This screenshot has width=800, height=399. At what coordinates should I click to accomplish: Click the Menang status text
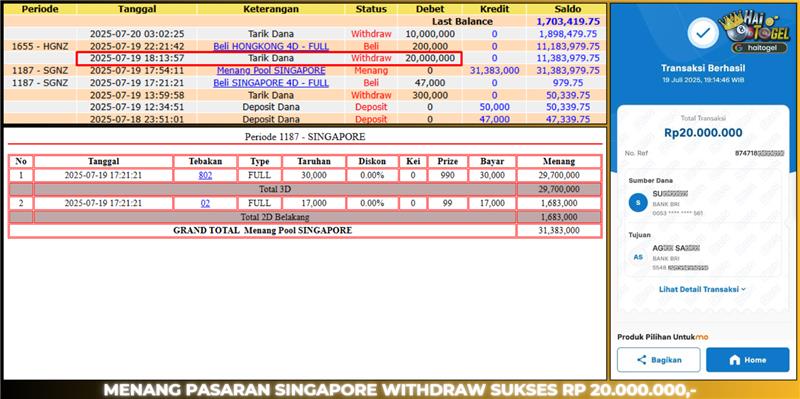point(371,70)
